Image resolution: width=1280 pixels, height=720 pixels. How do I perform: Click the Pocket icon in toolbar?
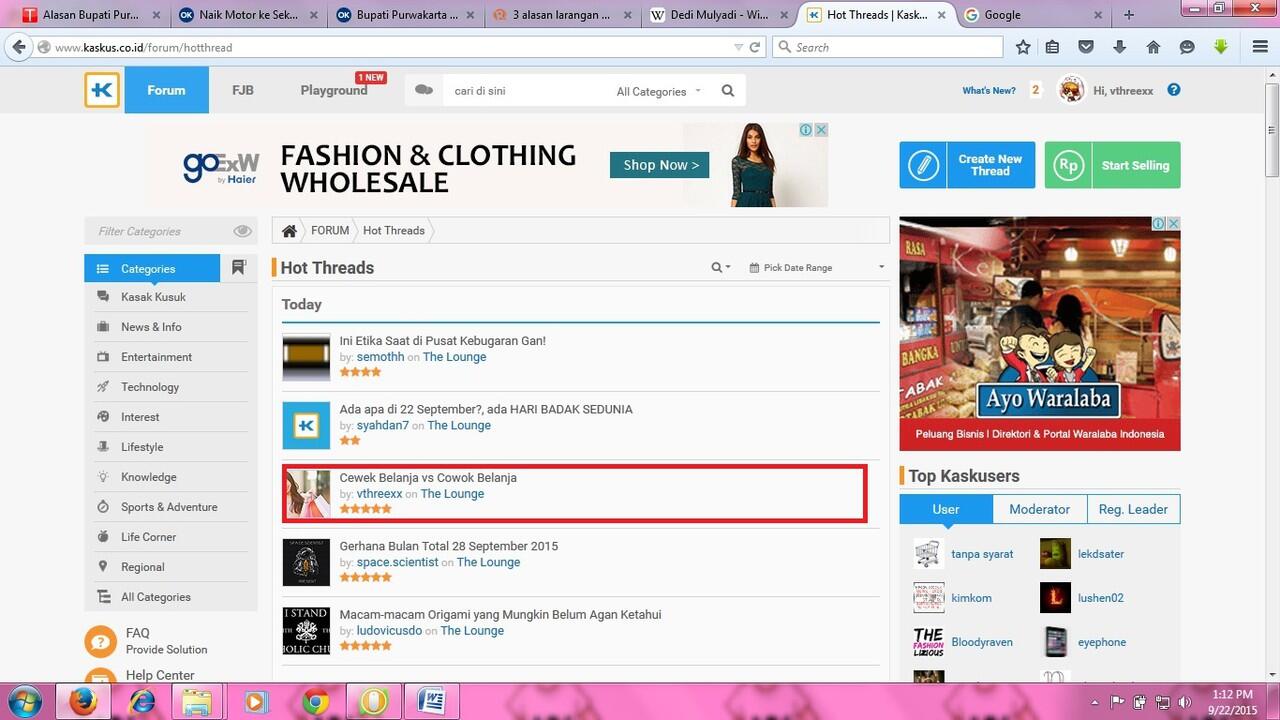click(1086, 47)
